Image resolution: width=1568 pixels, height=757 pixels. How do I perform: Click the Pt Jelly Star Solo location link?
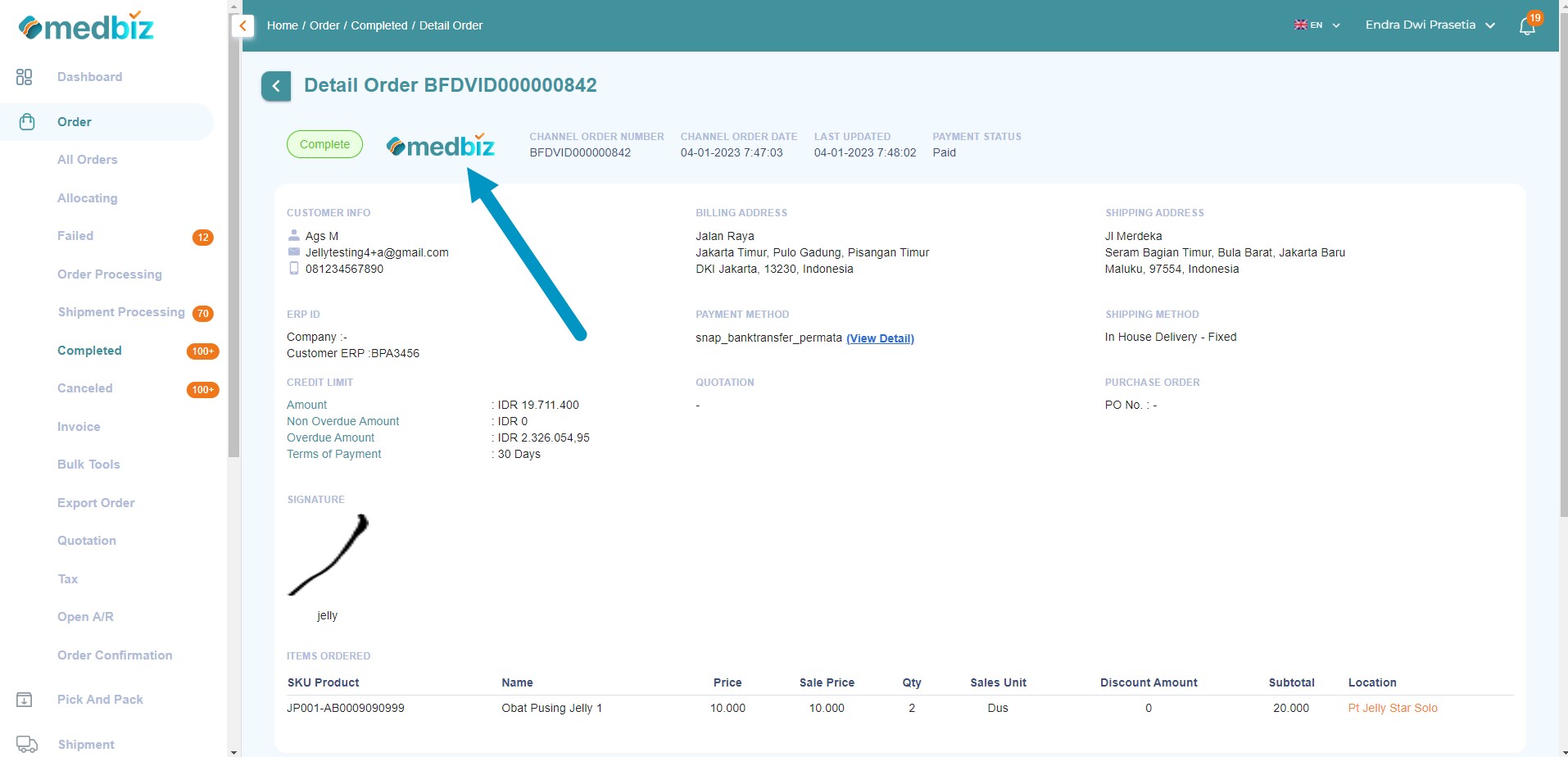click(x=1393, y=707)
